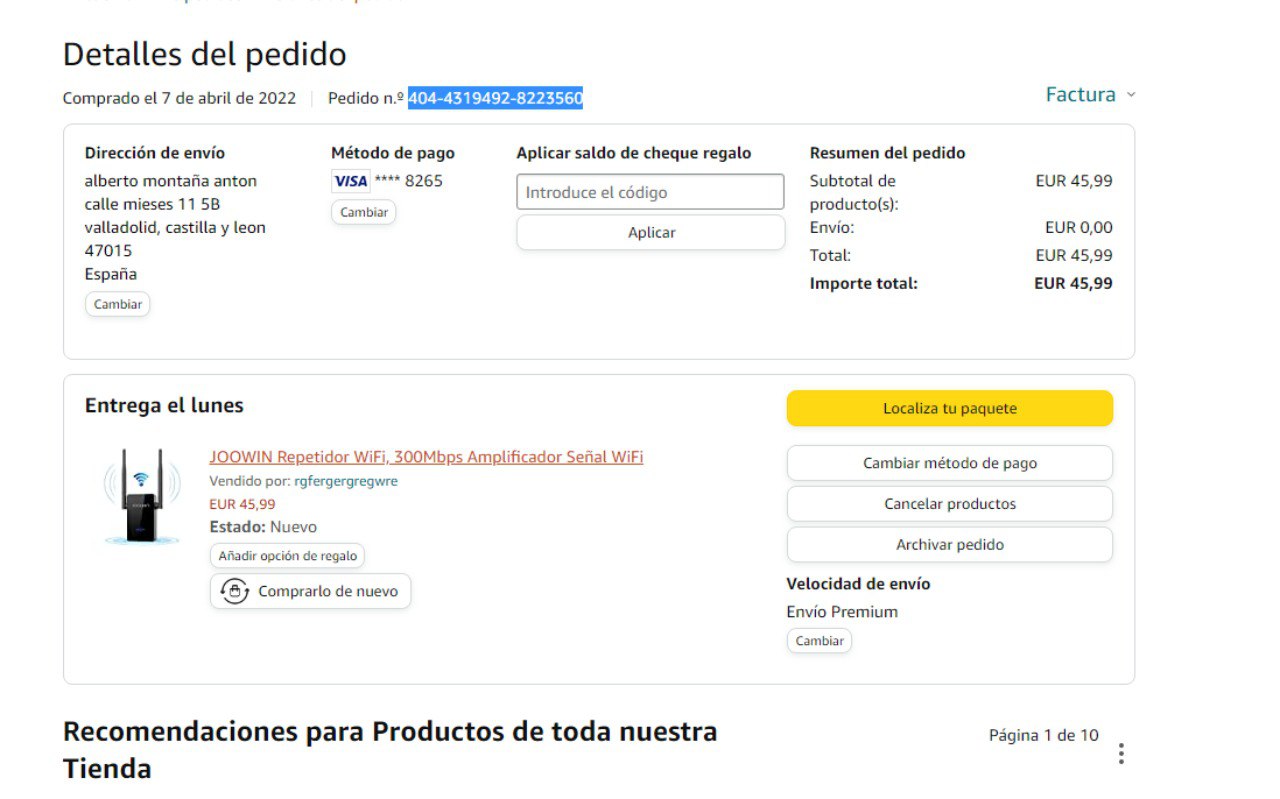
Task: Click the address line calle mieses 11 5B
Action: click(x=152, y=204)
